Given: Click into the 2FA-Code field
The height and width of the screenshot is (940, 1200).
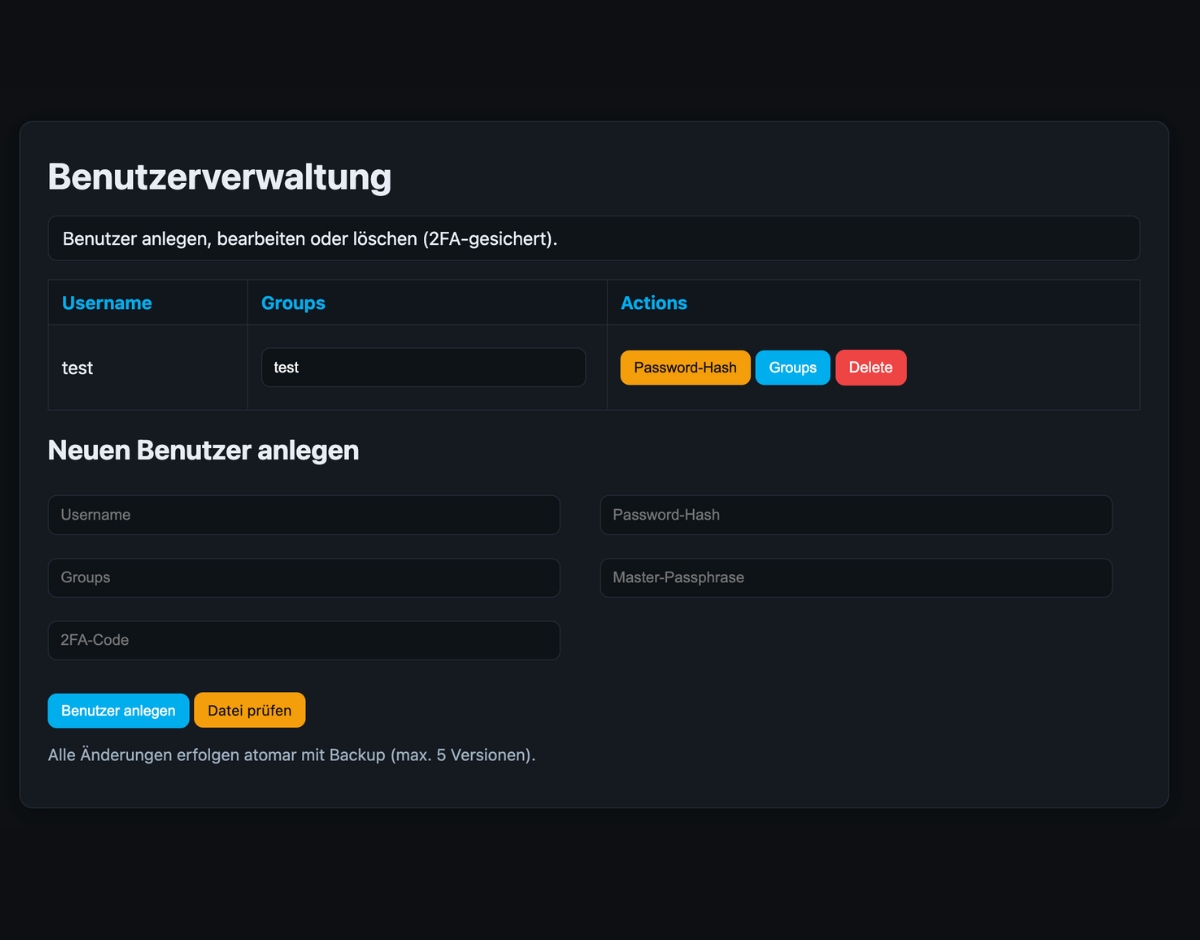Looking at the screenshot, I should pos(303,640).
